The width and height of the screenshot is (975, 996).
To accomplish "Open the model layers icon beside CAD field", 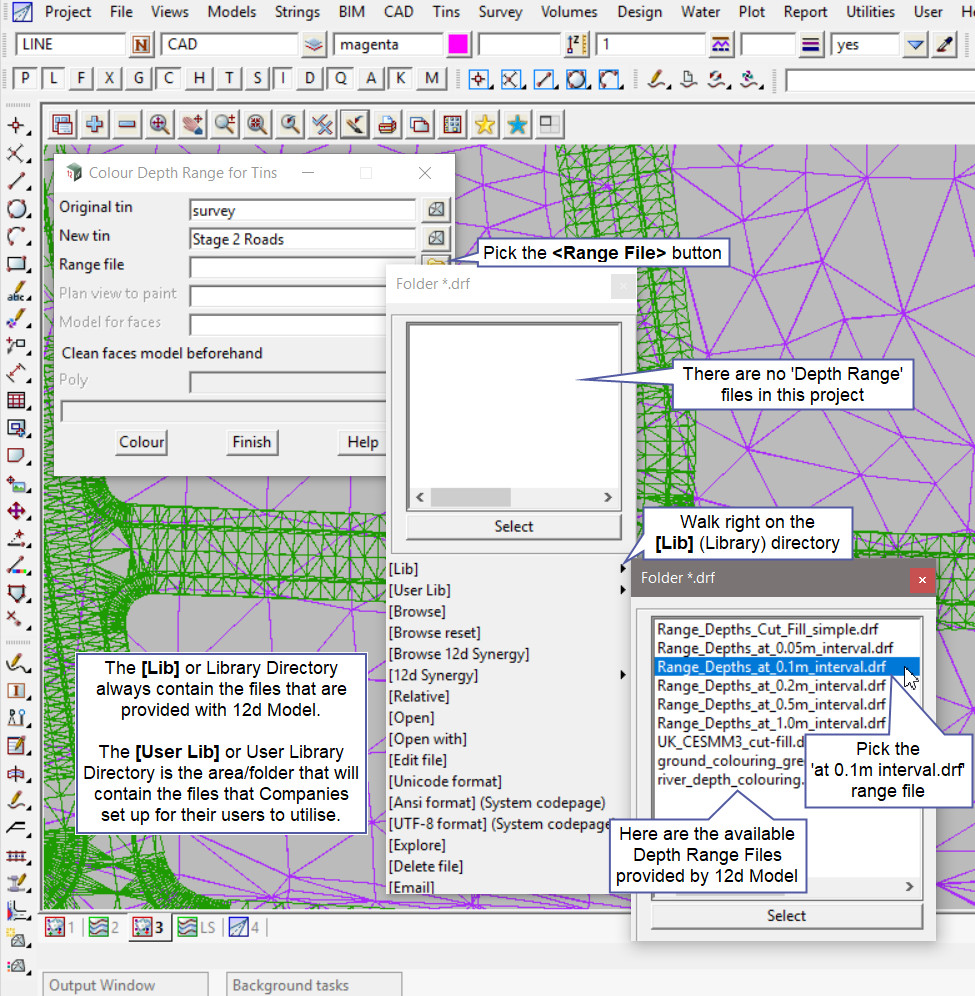I will tap(314, 45).
